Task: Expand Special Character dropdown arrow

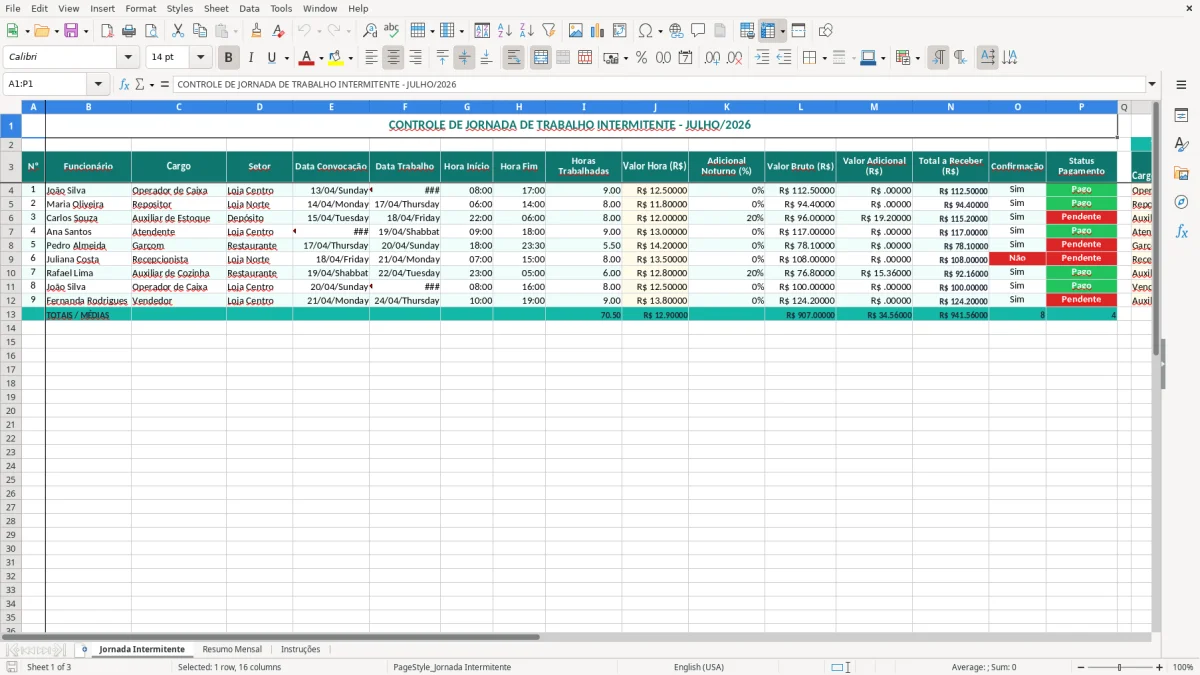Action: [x=660, y=31]
